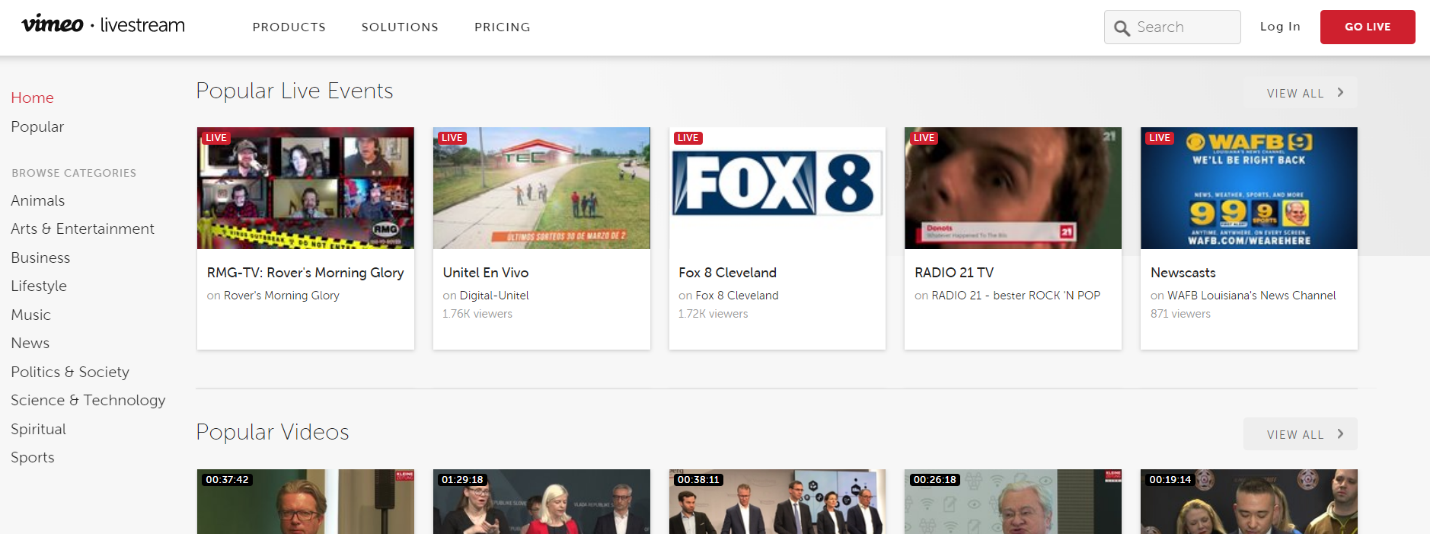Focus the Search input field
Image resolution: width=1430 pixels, height=534 pixels.
tap(1172, 27)
